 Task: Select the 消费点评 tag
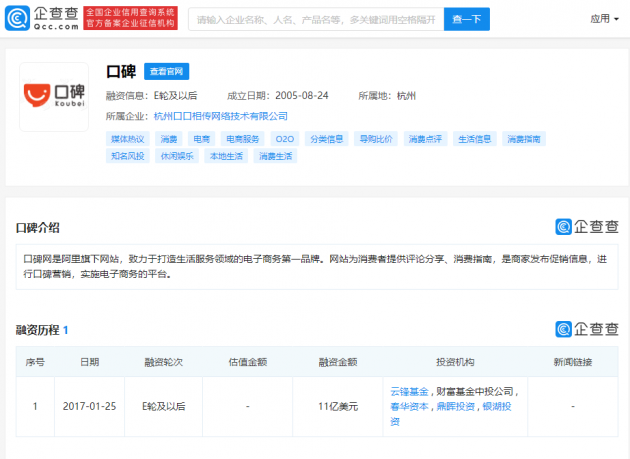point(425,139)
